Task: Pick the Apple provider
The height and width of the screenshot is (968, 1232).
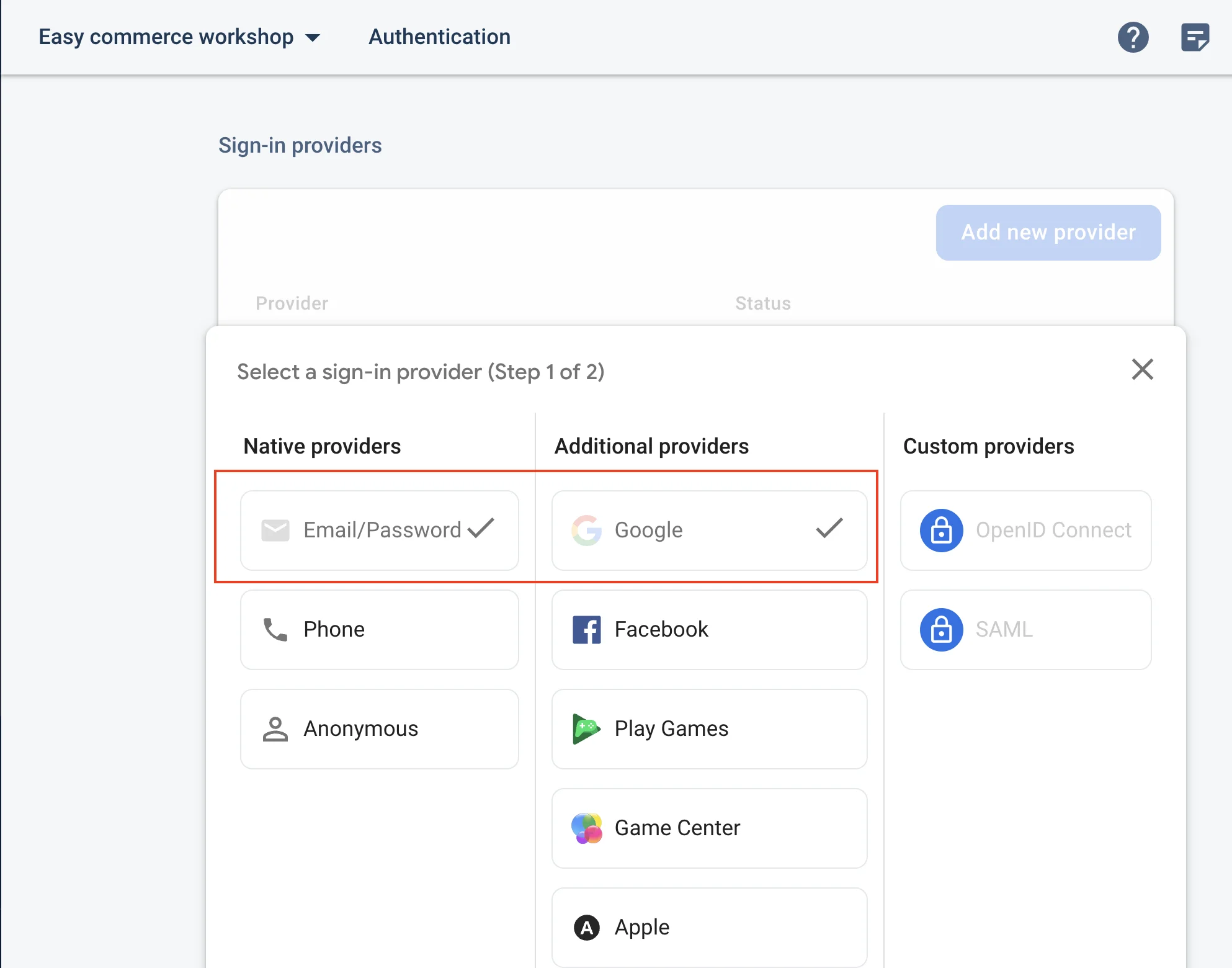Action: [x=710, y=928]
